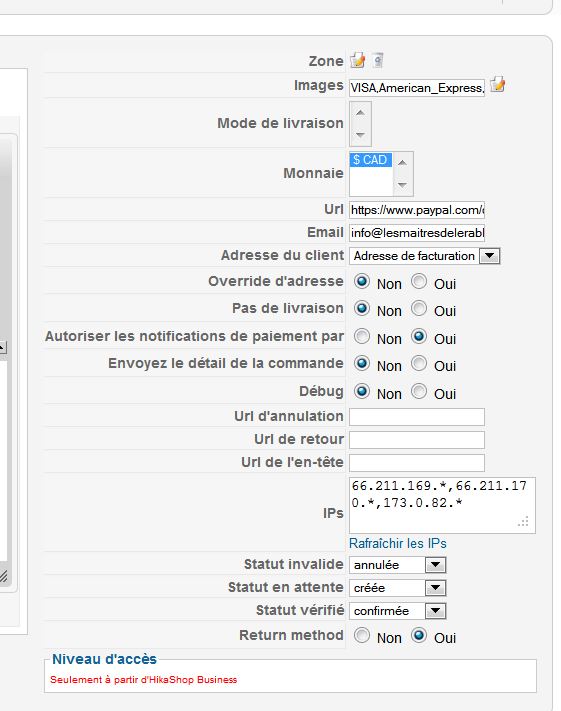This screenshot has height=711, width=561.
Task: Click Monnaie list scroll up arrow
Action: [x=402, y=163]
